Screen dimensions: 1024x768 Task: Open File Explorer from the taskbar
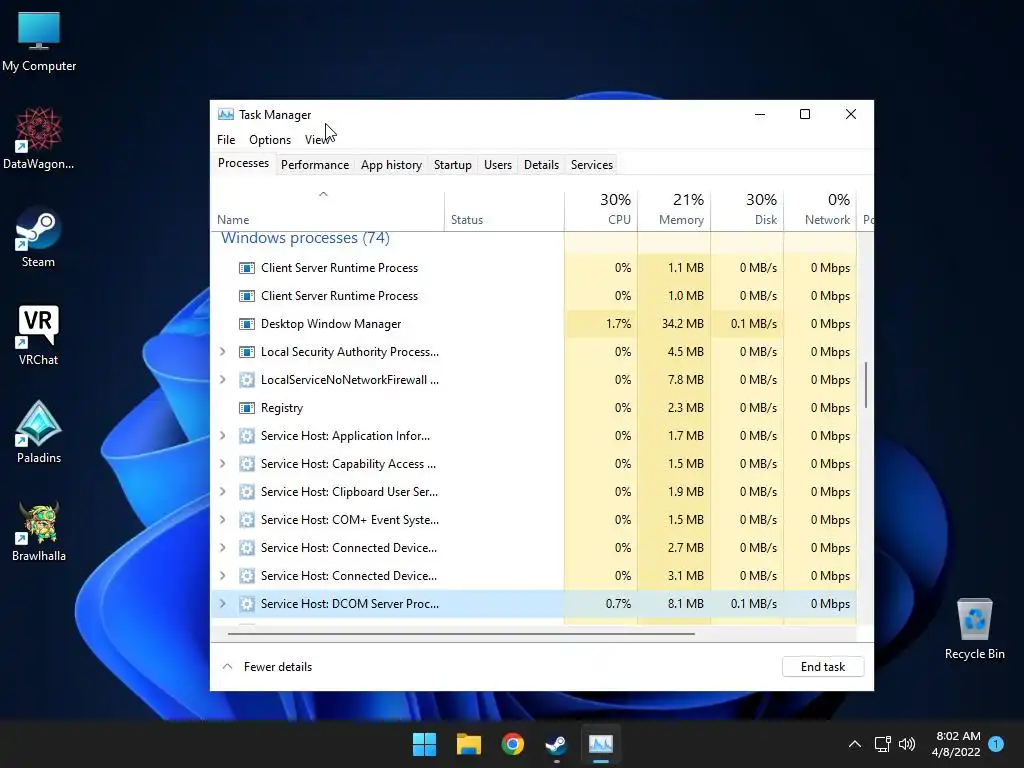click(x=468, y=744)
